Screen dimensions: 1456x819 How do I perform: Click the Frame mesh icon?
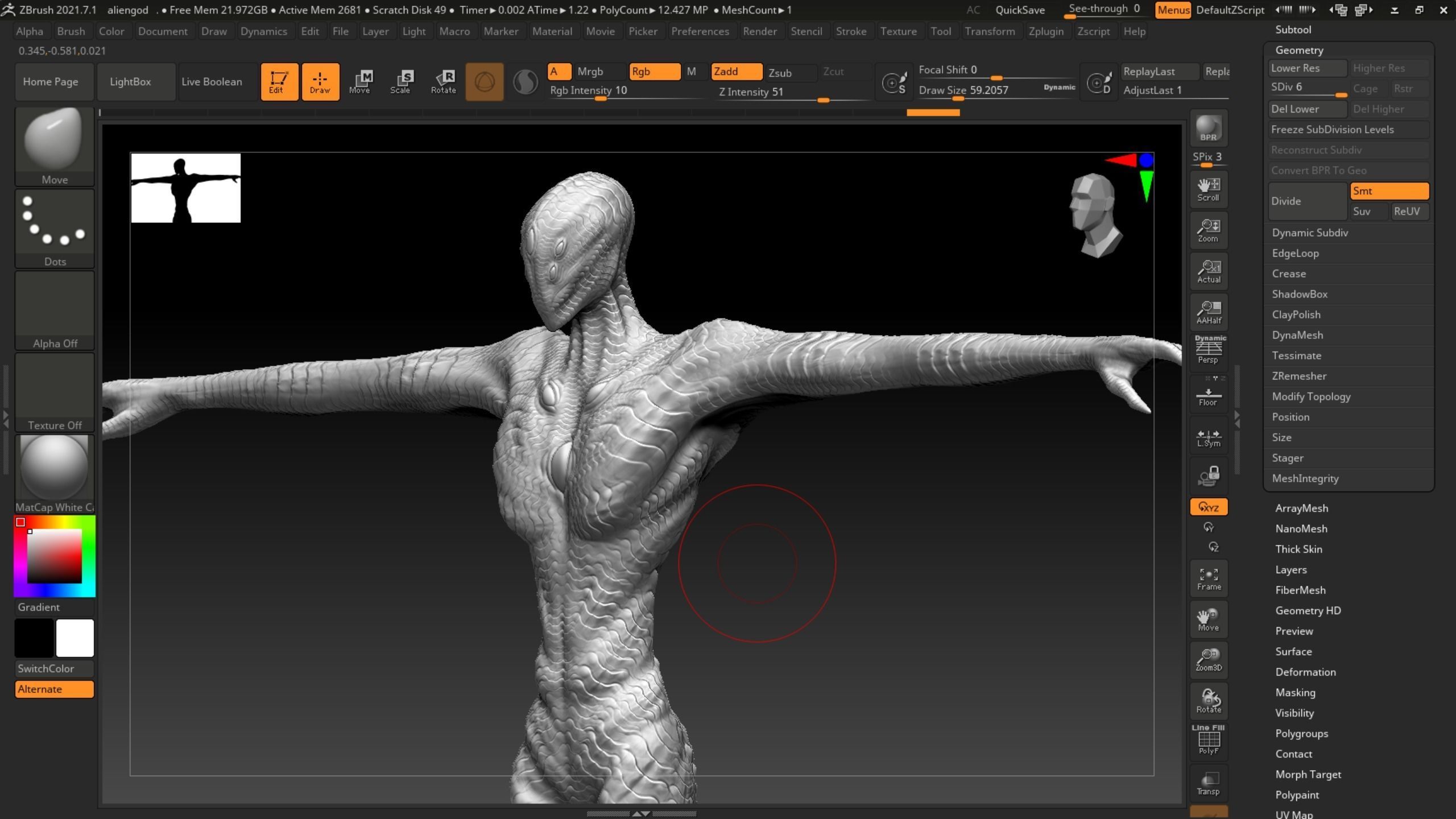pos(1209,578)
